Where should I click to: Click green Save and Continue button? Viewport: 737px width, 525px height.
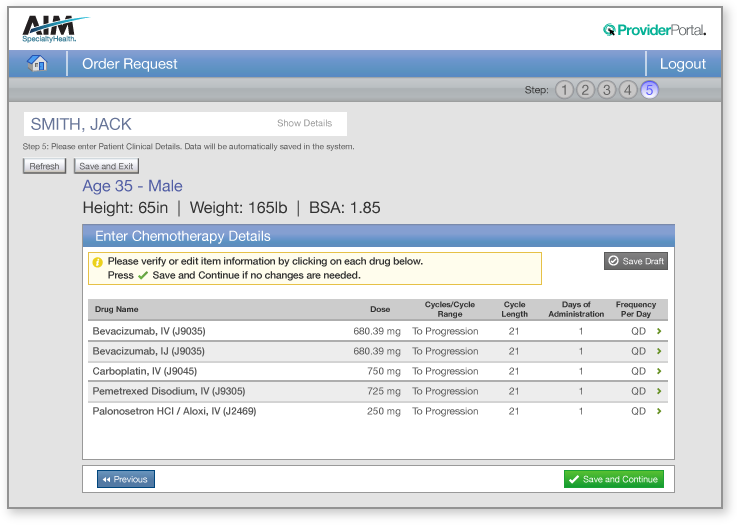[613, 479]
